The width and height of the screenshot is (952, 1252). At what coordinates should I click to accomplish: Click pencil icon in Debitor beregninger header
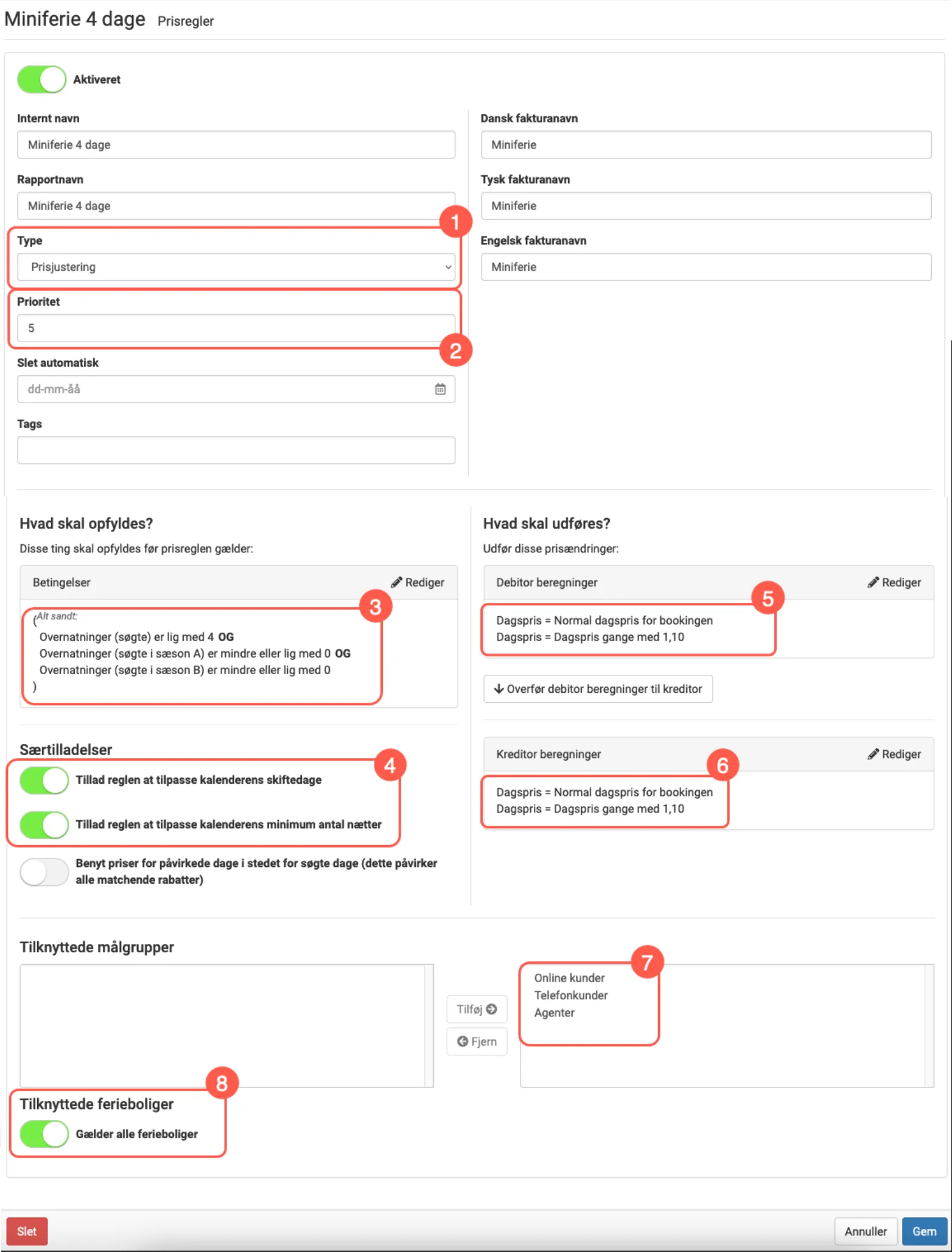[x=873, y=582]
